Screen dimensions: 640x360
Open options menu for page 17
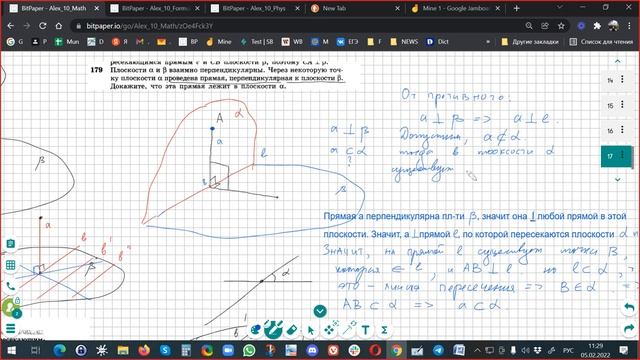(x=622, y=155)
